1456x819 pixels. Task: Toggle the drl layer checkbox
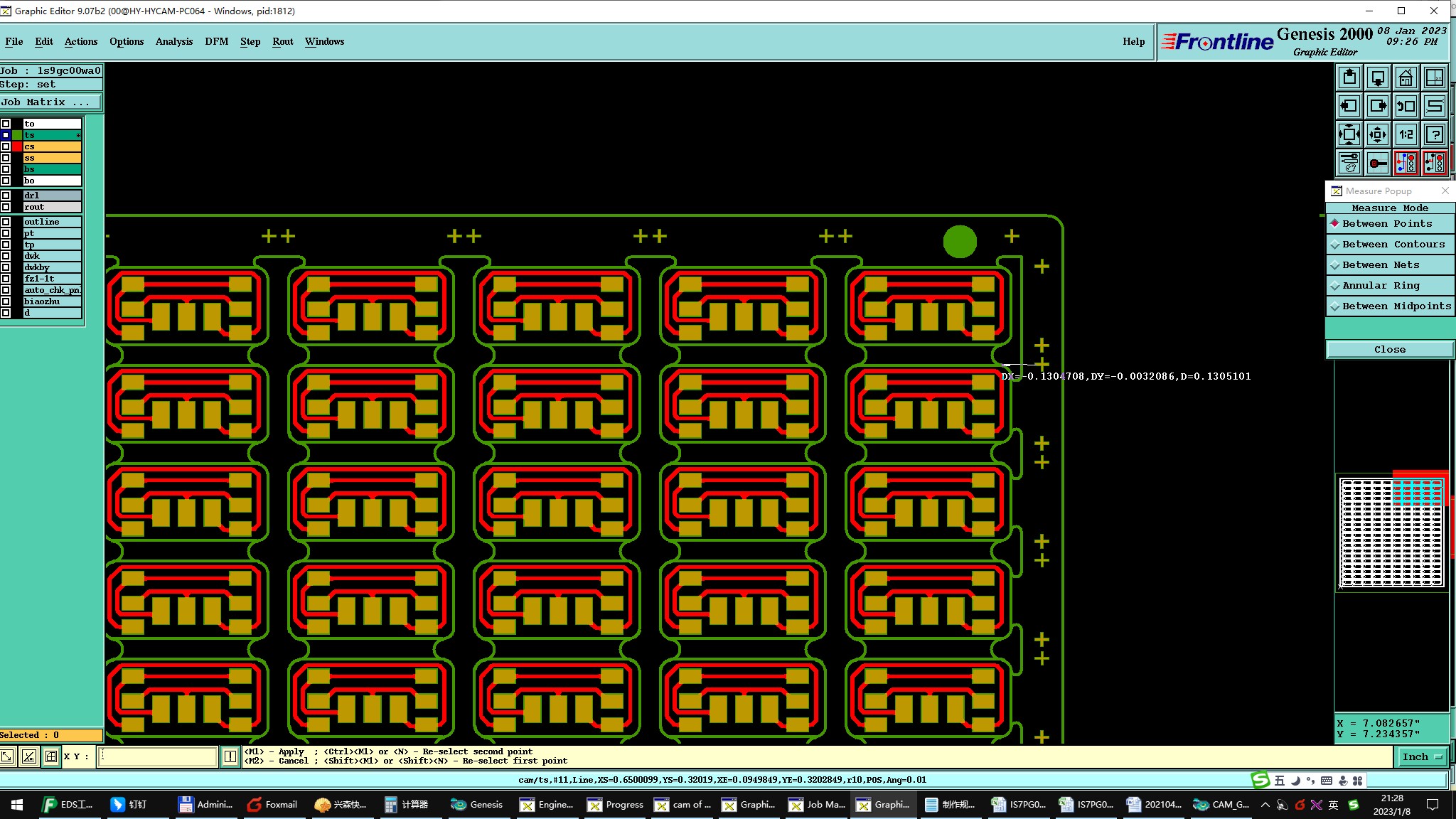6,196
